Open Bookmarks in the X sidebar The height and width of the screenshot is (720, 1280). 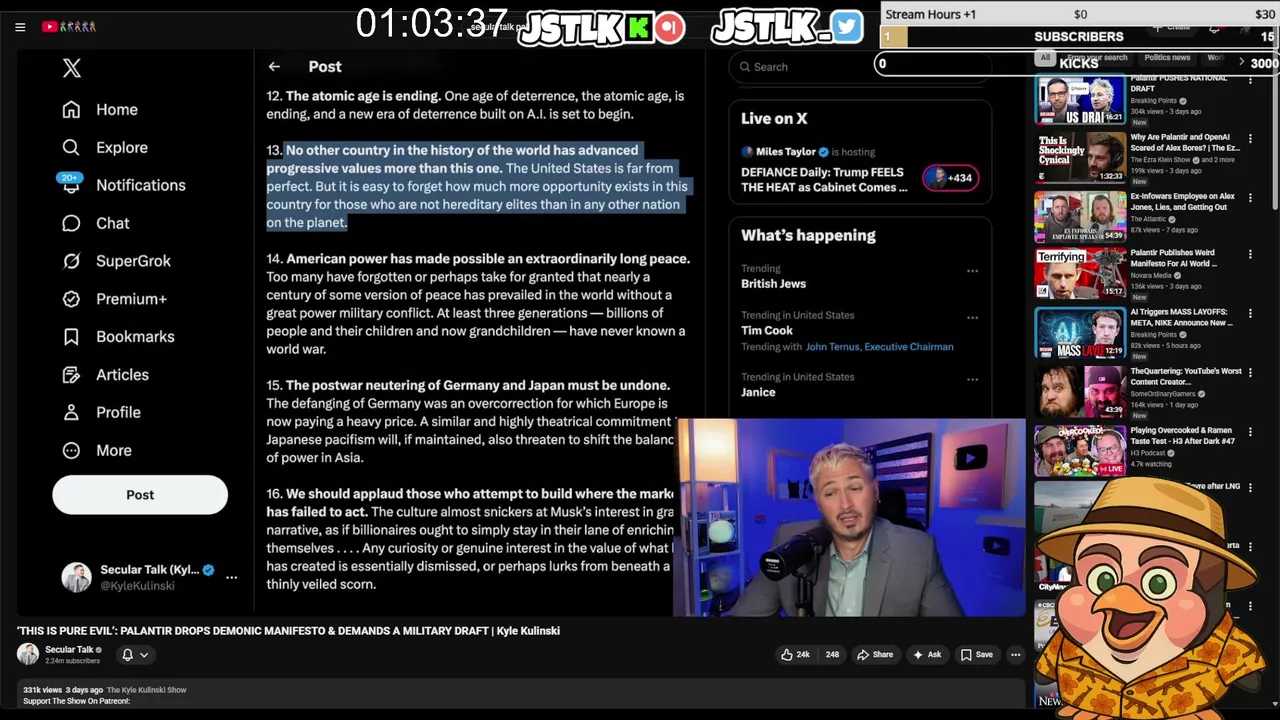click(x=118, y=337)
